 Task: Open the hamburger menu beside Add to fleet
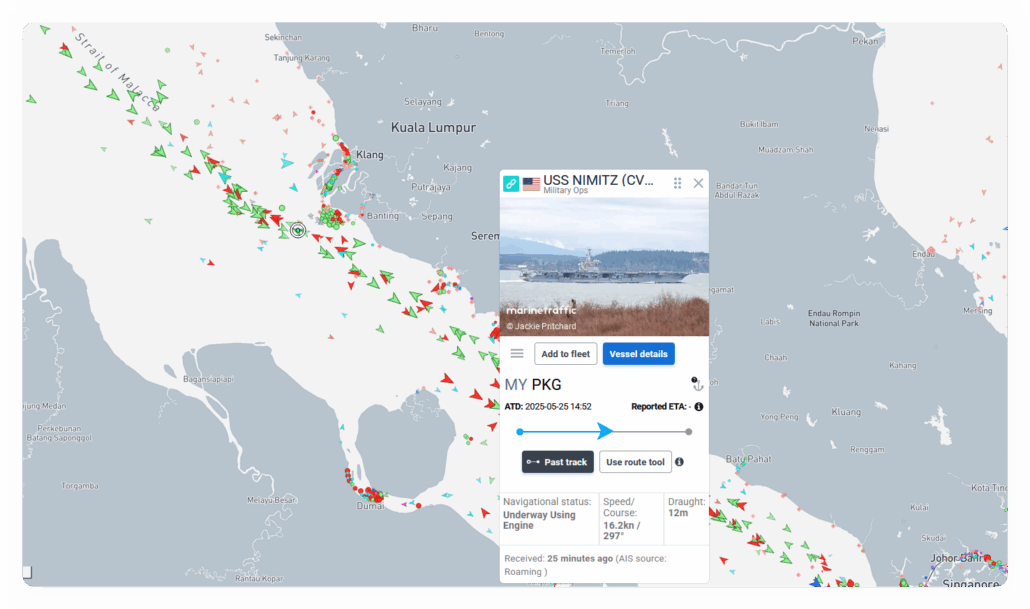(517, 353)
